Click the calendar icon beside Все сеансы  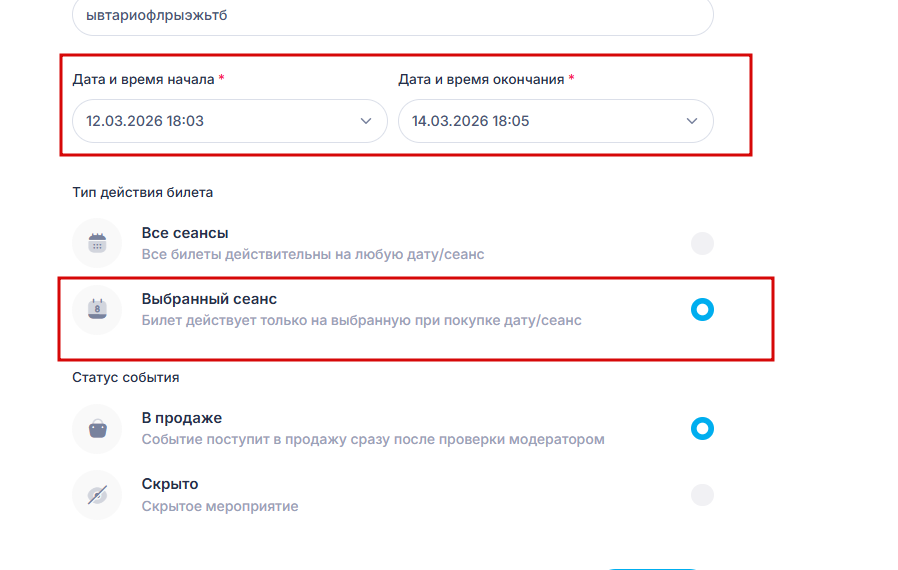pyautogui.click(x=97, y=243)
